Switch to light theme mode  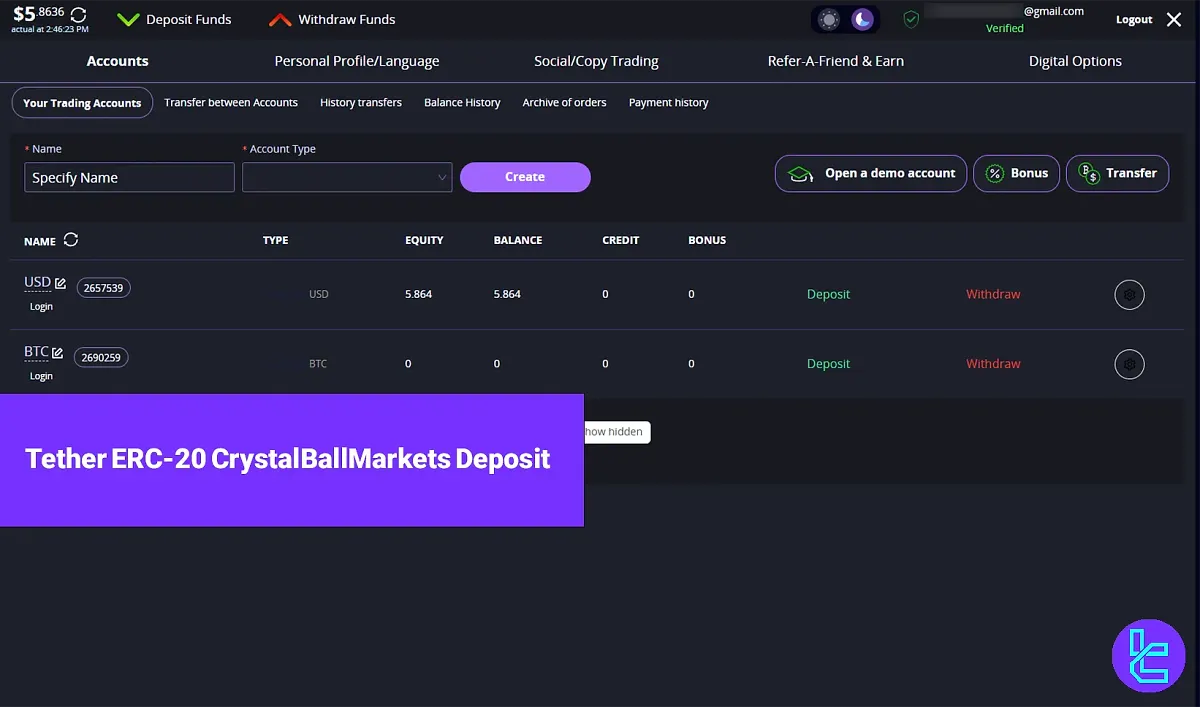828,17
